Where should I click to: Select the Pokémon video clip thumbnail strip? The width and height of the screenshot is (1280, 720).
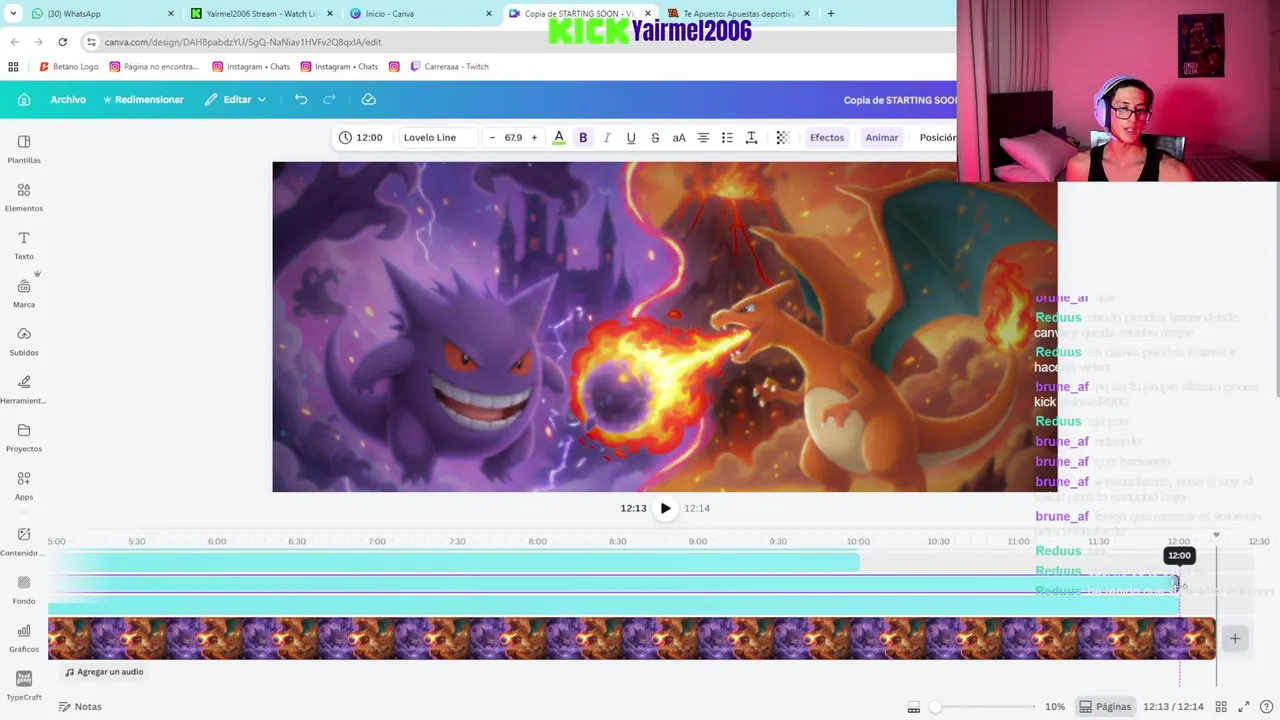click(x=631, y=638)
